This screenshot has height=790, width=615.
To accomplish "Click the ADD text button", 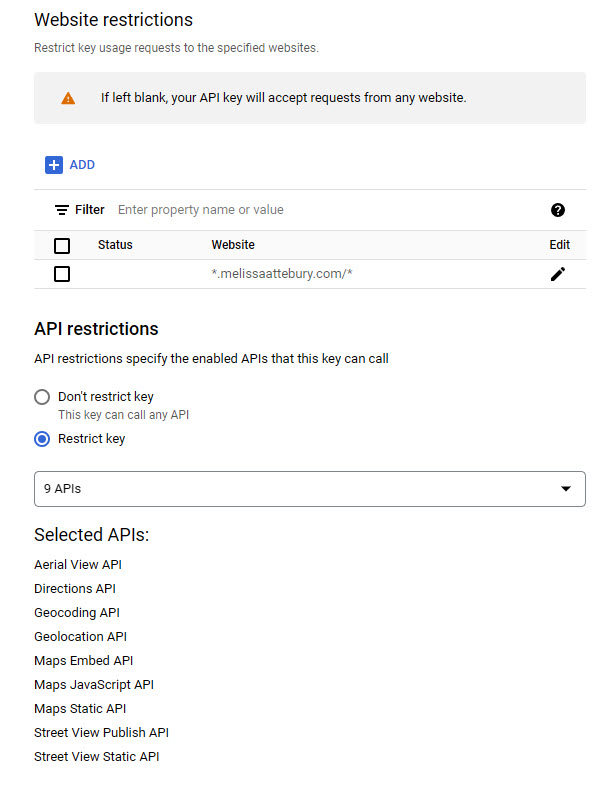I will (x=82, y=165).
